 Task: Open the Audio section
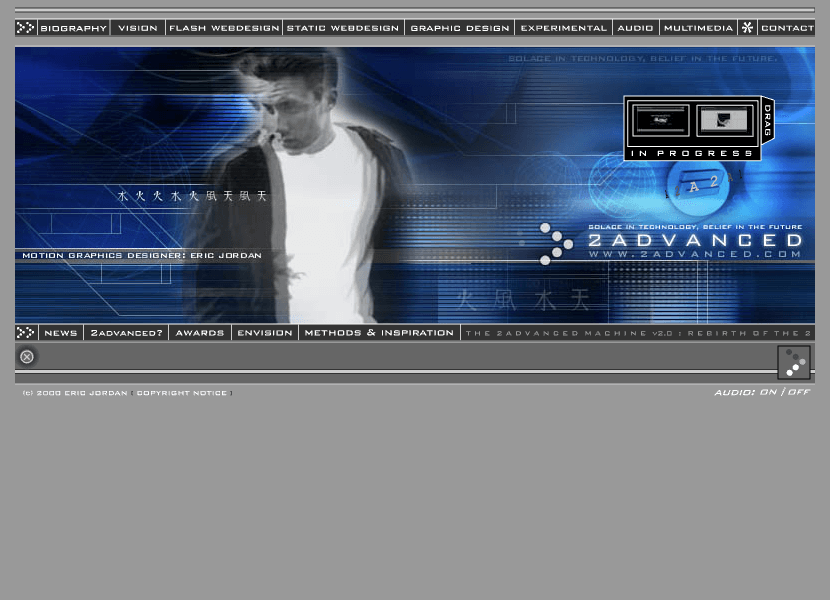pyautogui.click(x=635, y=28)
